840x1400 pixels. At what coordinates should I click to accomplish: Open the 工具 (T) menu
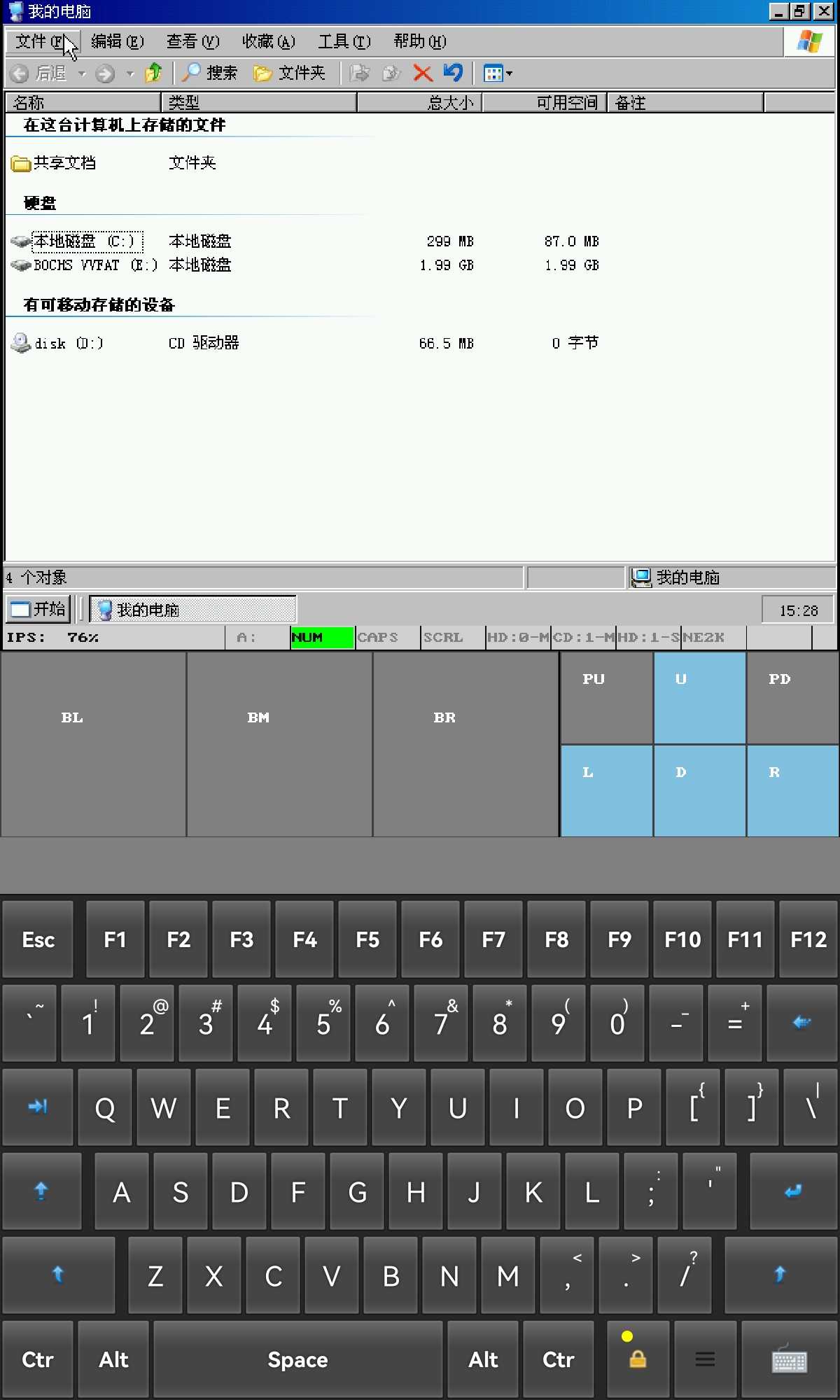point(344,42)
